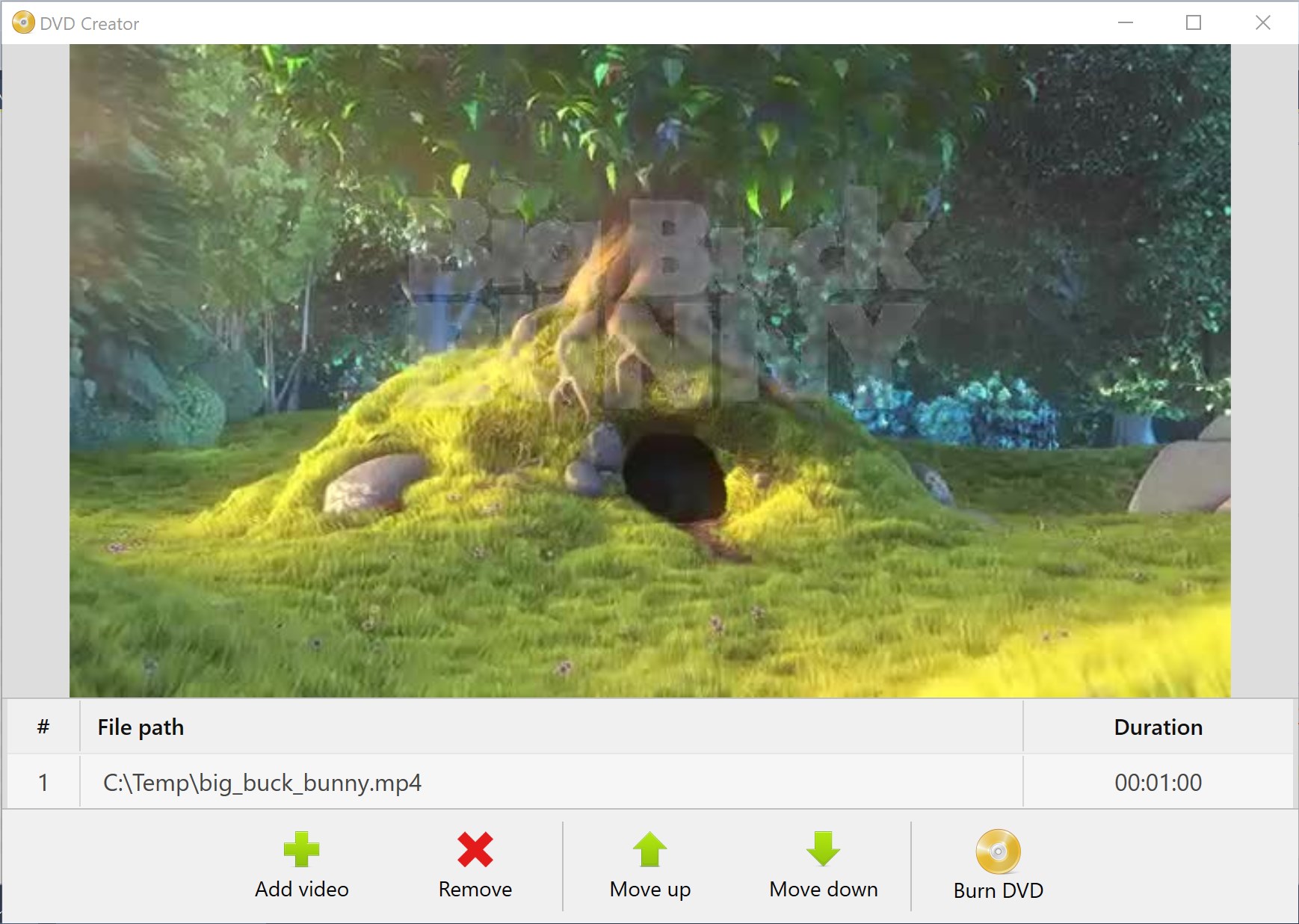
Task: Click the DVD Creator title bar icon
Action: pyautogui.click(x=23, y=22)
